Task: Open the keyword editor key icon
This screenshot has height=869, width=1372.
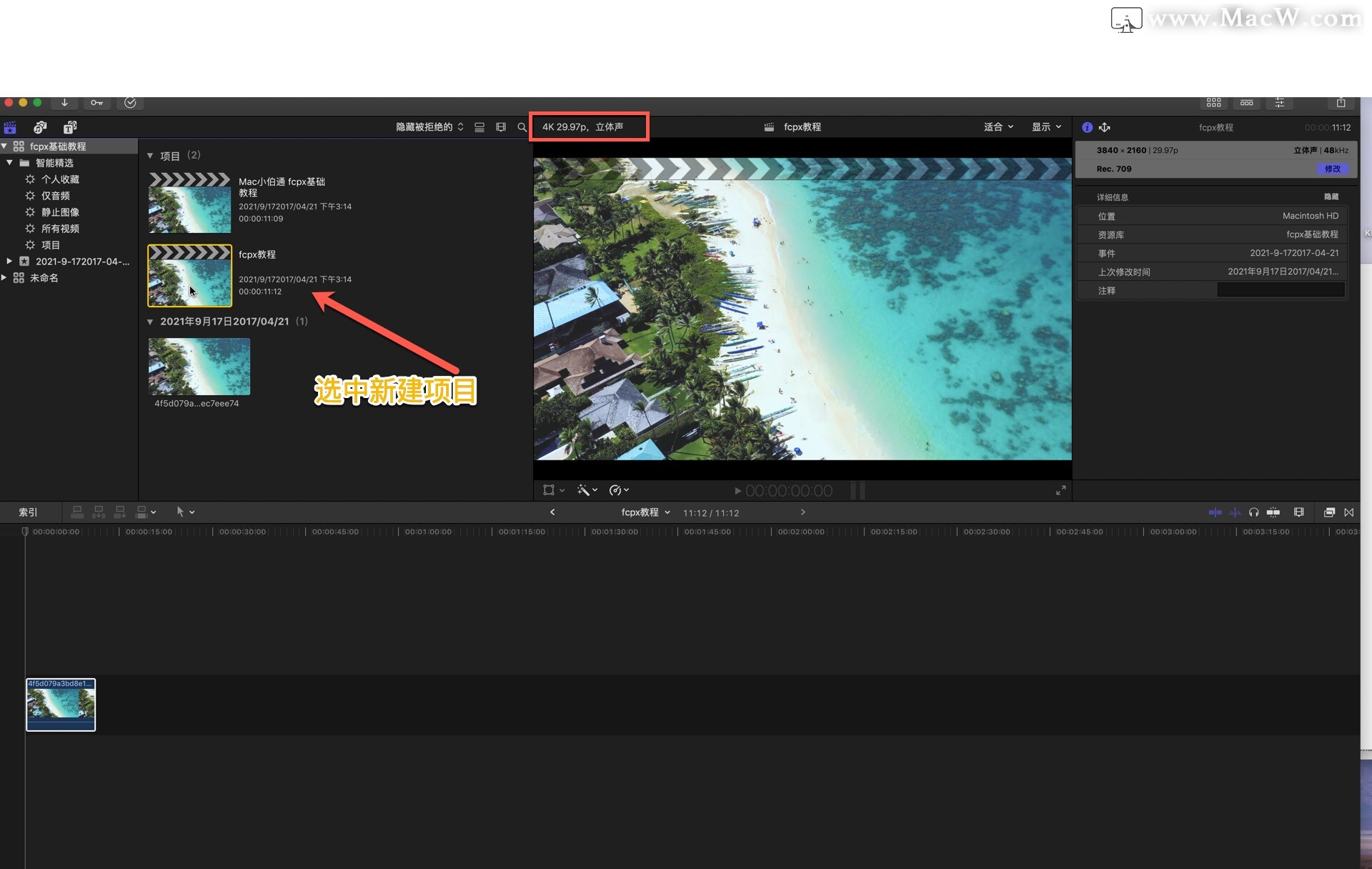Action: click(x=96, y=103)
